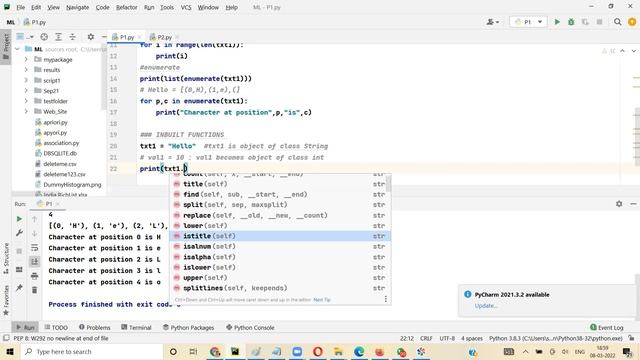The image size is (640, 360).
Task: Expand the script1 folder
Action: (x=26, y=80)
